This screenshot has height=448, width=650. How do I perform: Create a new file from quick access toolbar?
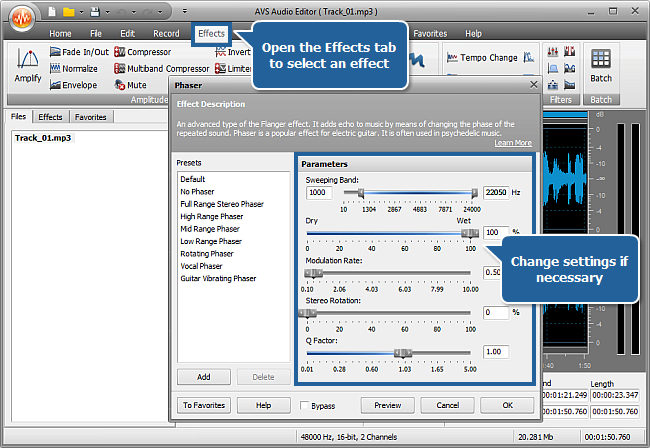(x=52, y=12)
